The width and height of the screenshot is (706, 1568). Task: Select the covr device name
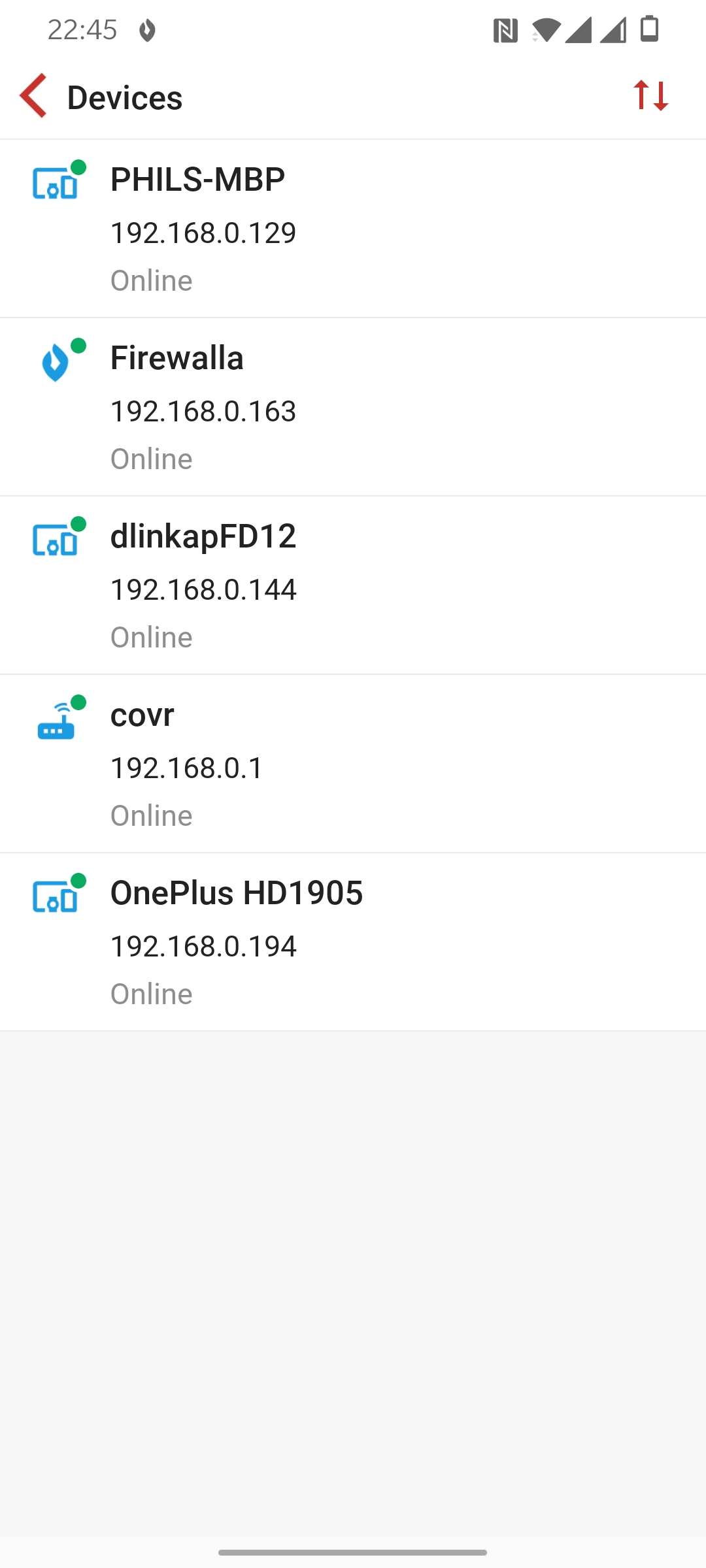point(143,715)
